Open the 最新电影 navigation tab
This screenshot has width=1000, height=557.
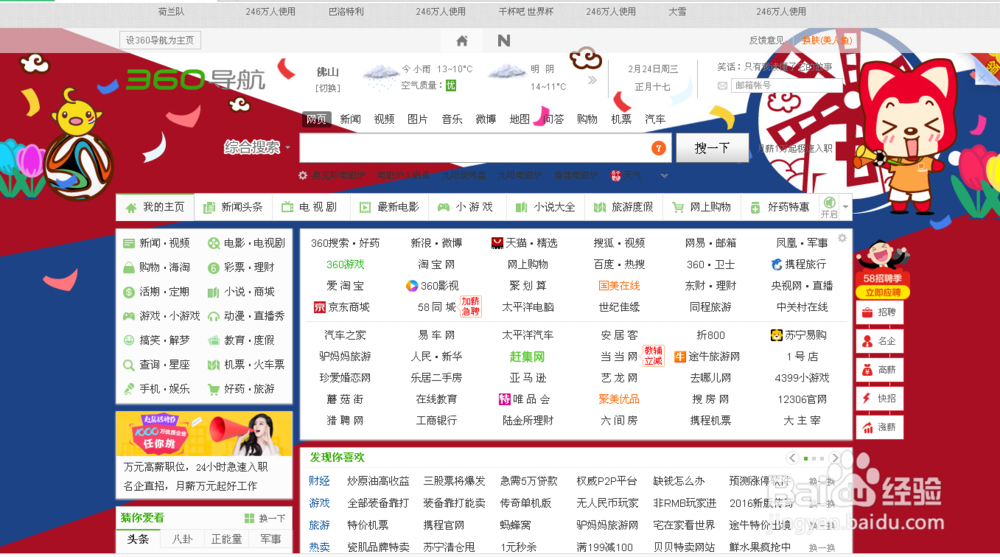(389, 207)
